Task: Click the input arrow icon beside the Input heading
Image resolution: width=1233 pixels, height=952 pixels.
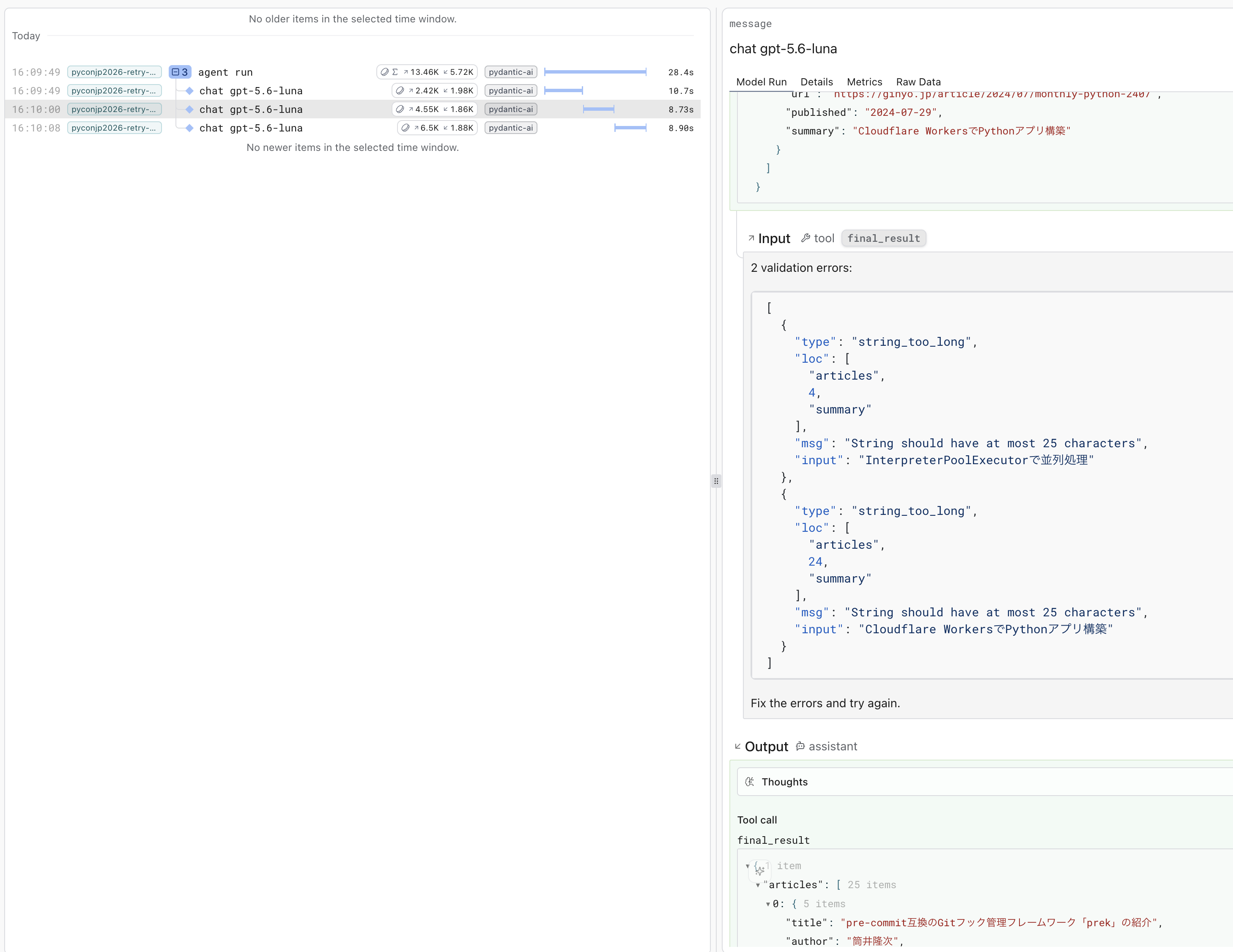Action: [x=751, y=238]
